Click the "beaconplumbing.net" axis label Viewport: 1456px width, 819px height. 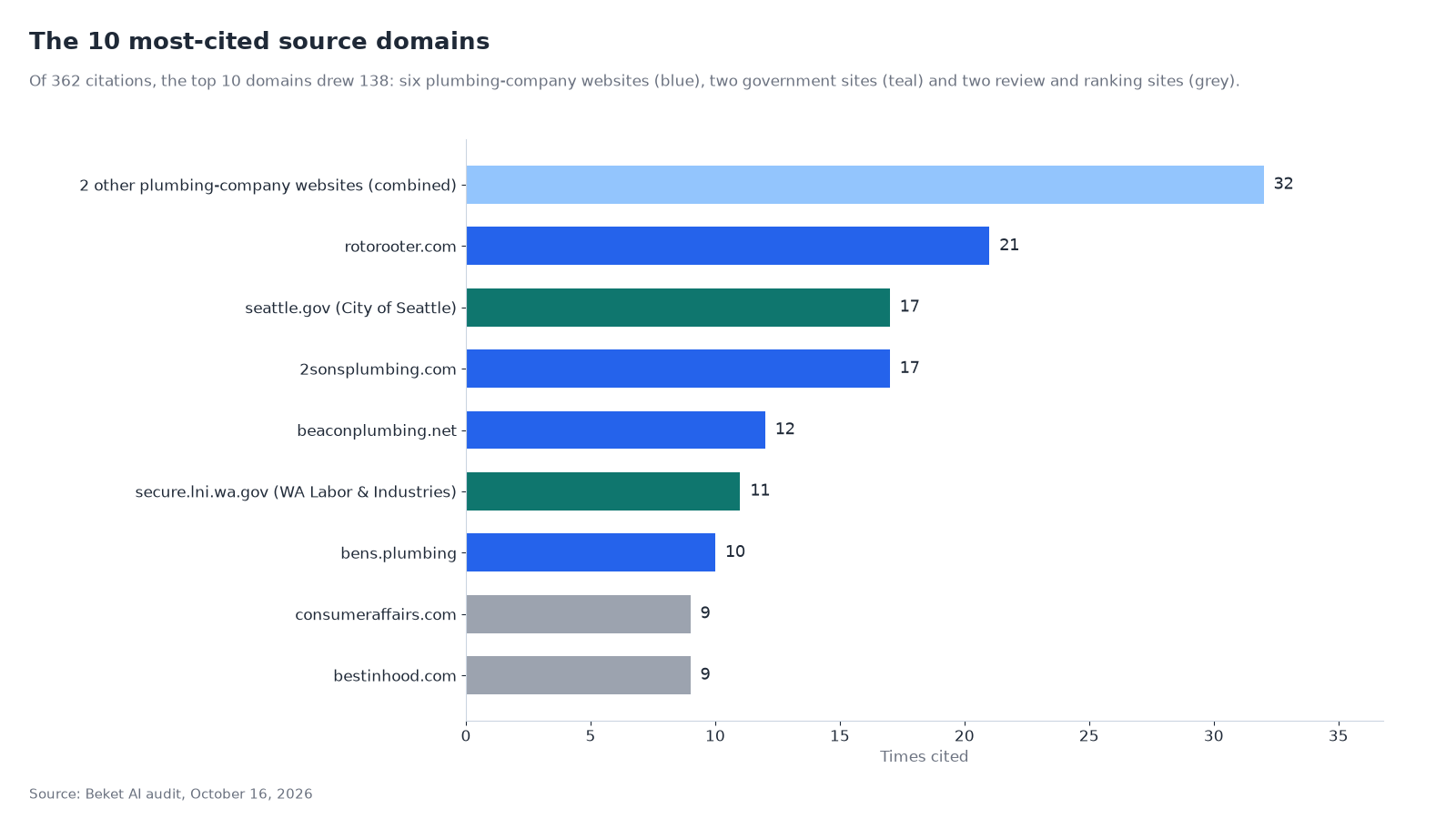click(x=377, y=430)
